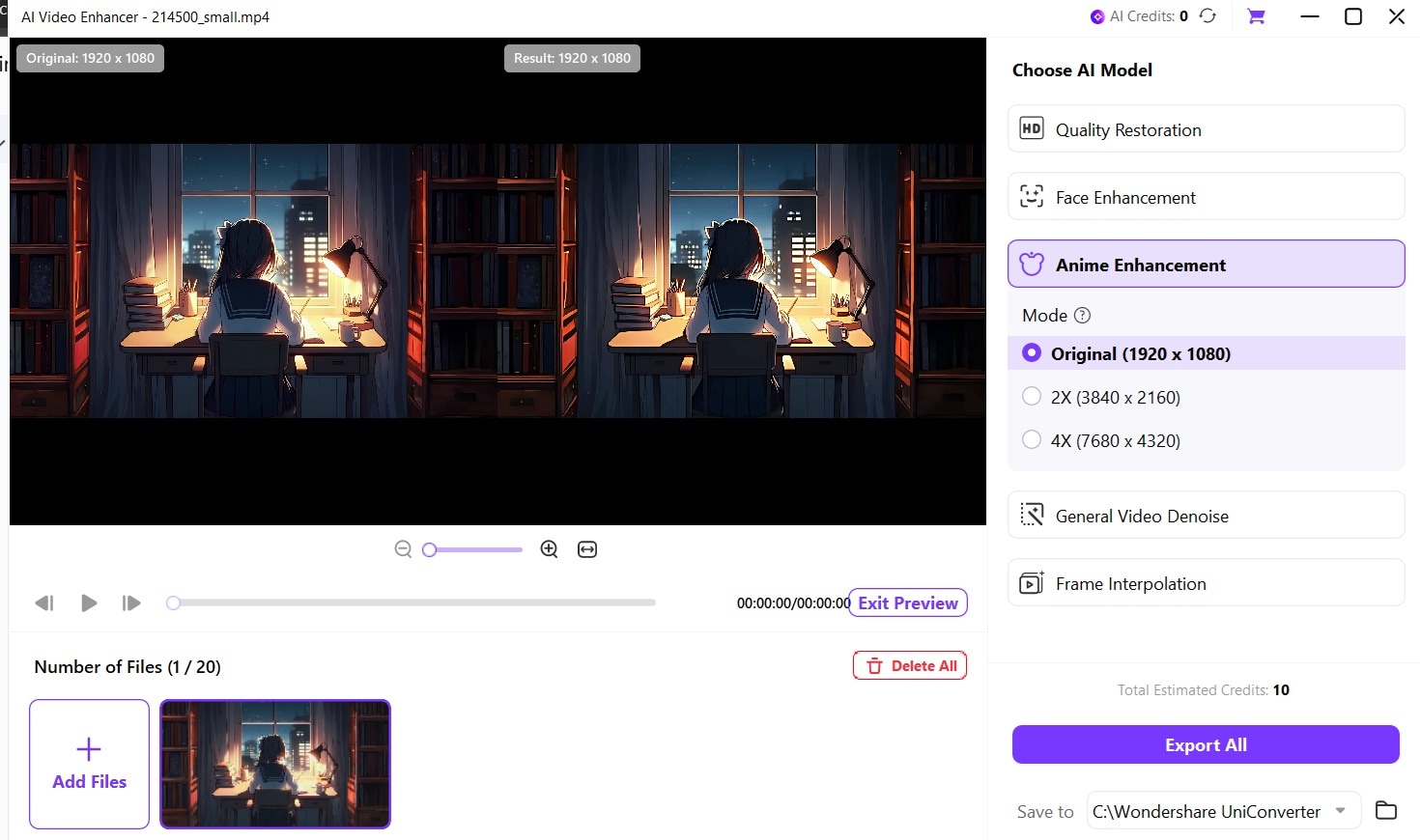Adjust the preview zoom slider handle
The width and height of the screenshot is (1420, 840).
click(430, 549)
